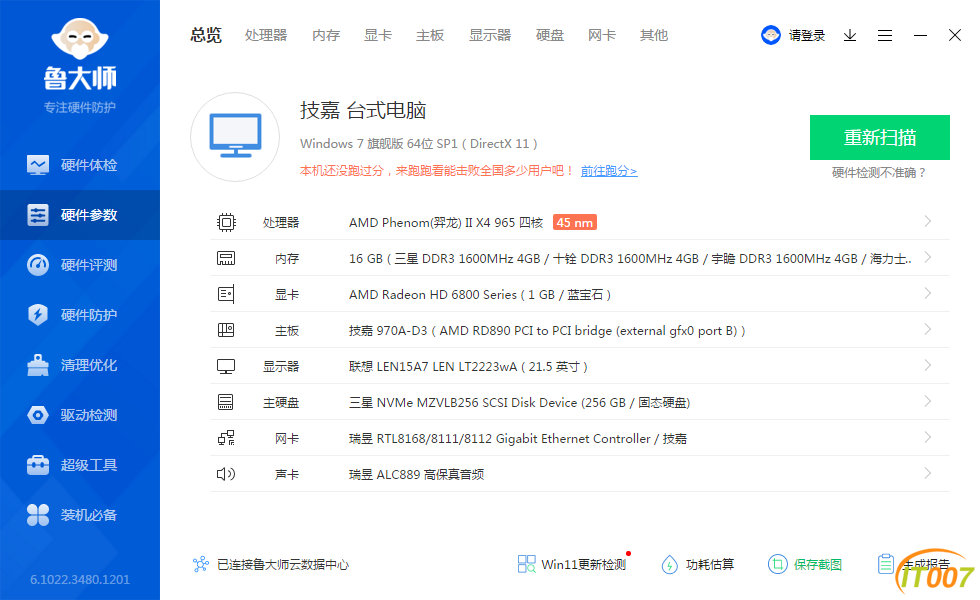
Task: Expand the 网卡 row chevron
Action: 928,437
